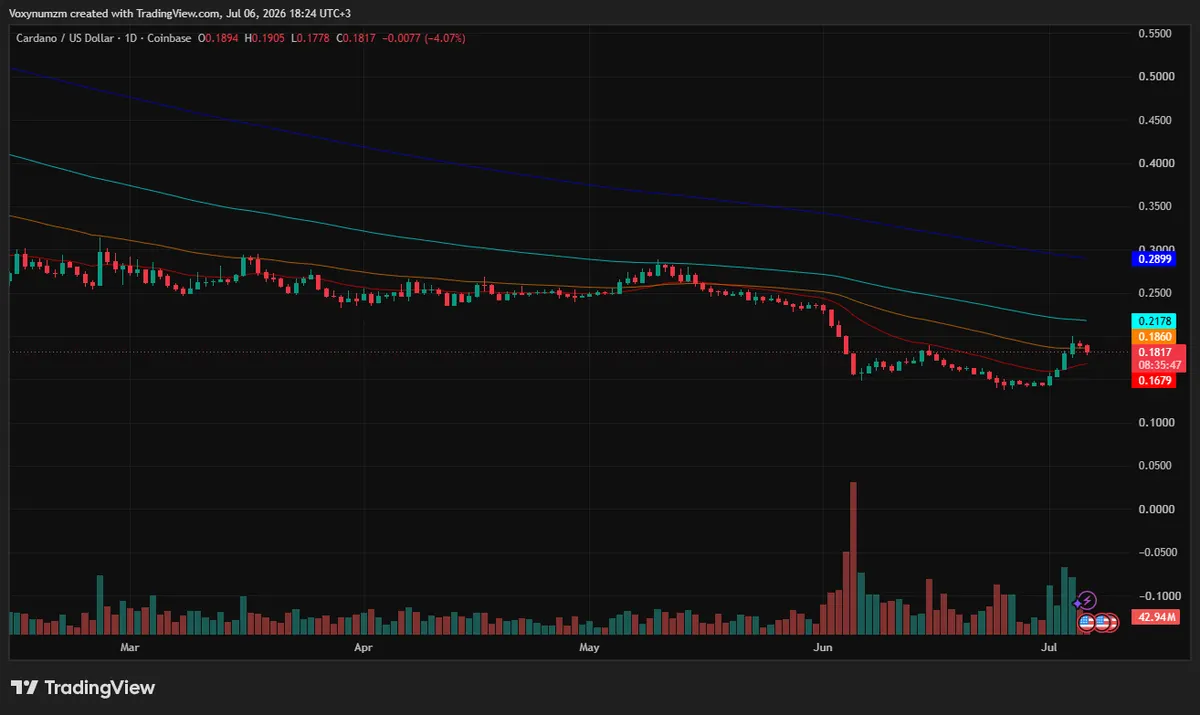Click the 0.1000 price axis value

click(1155, 423)
